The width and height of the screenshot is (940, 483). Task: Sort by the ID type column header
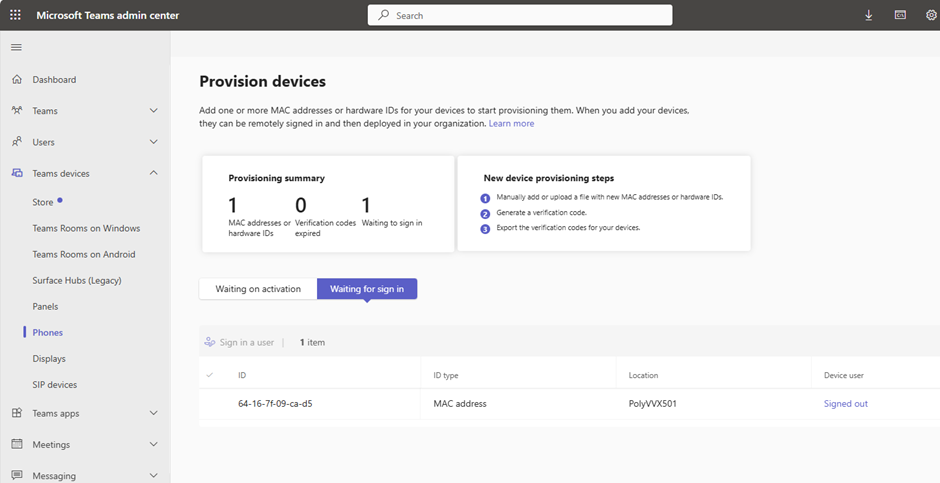pos(445,375)
